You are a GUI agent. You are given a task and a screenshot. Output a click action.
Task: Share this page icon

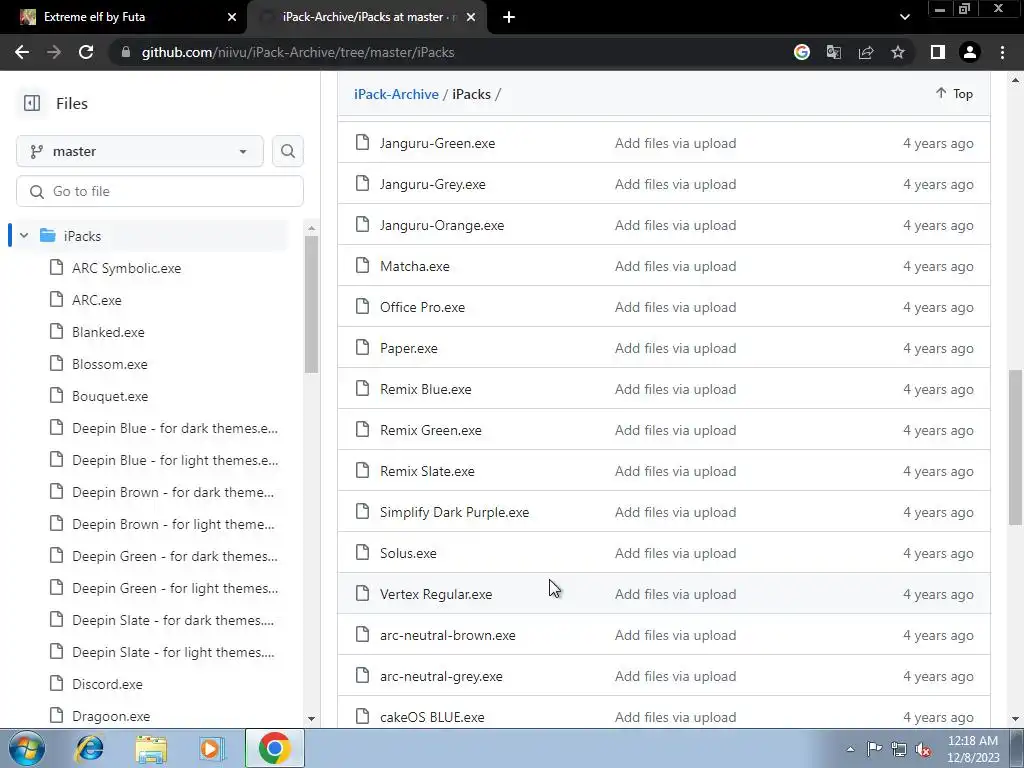pos(866,52)
